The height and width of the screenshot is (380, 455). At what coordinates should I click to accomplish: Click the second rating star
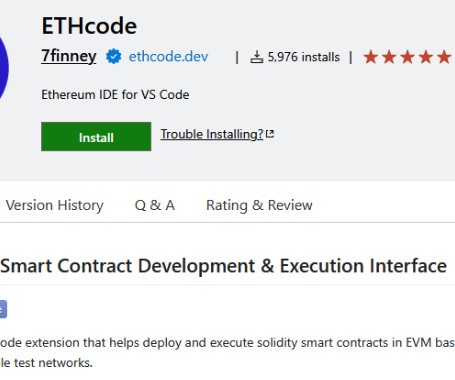pos(389,57)
